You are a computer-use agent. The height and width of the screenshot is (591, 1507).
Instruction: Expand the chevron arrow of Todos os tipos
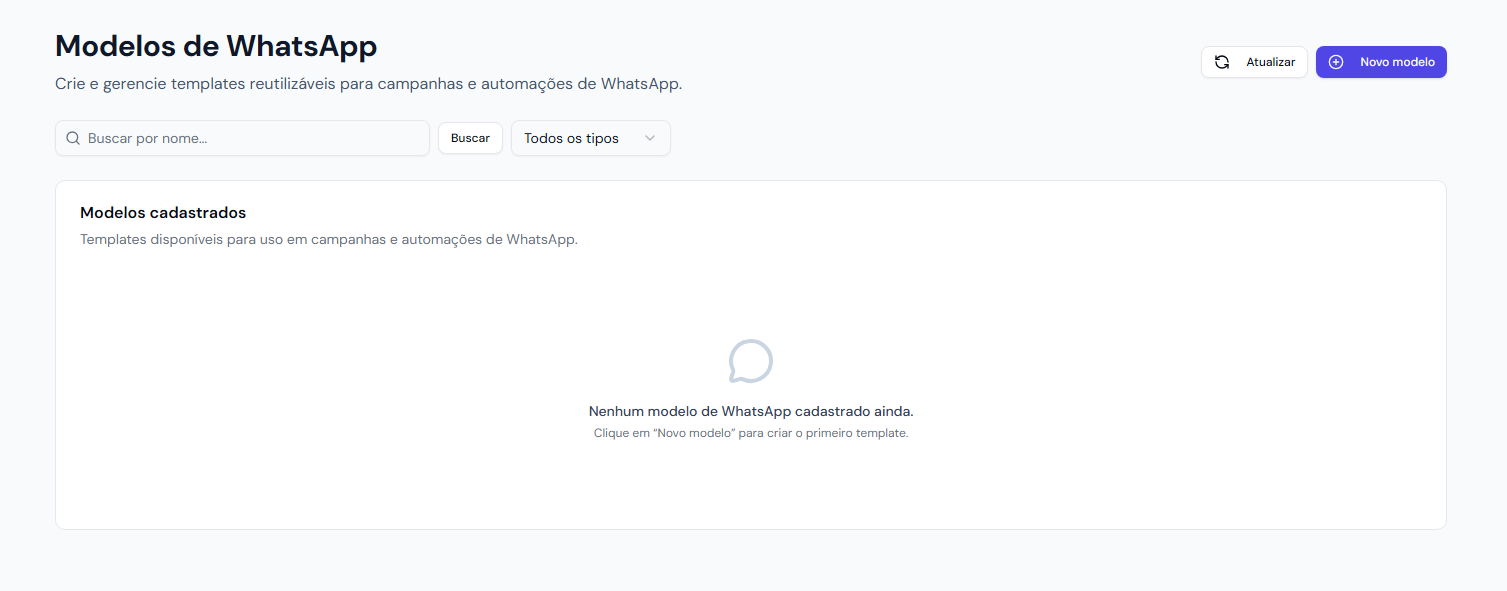(650, 138)
